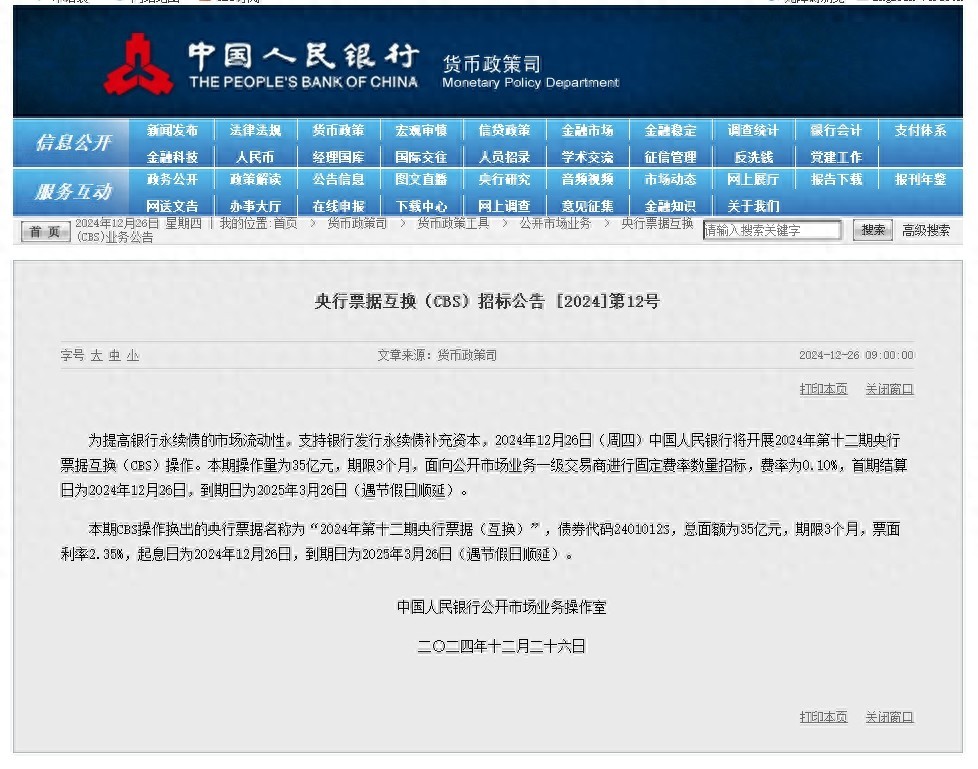Click bottom 关闭窗口 close window link
Viewport: 978px width, 769px height.
pyautogui.click(x=889, y=717)
